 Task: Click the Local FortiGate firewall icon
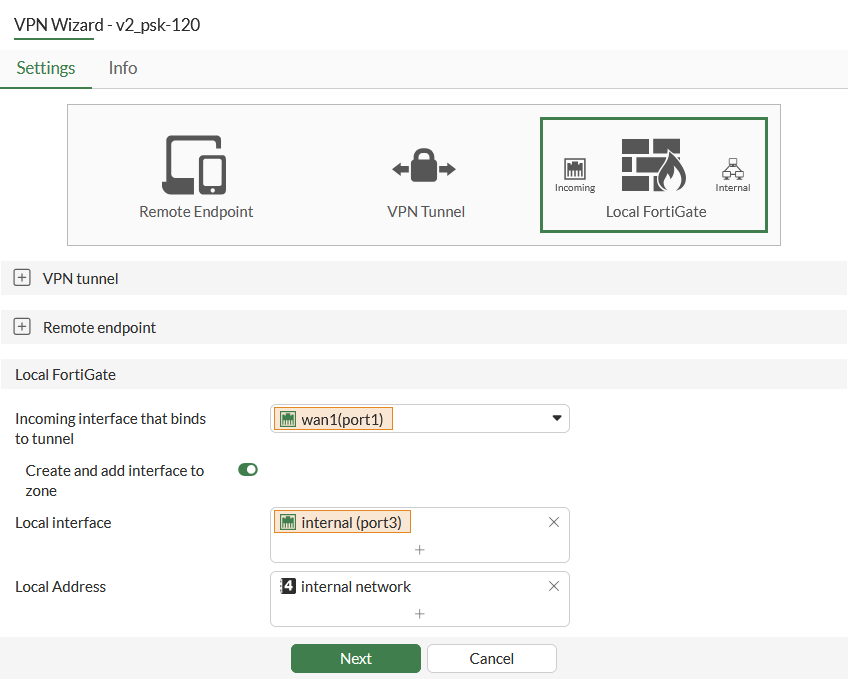click(x=651, y=165)
